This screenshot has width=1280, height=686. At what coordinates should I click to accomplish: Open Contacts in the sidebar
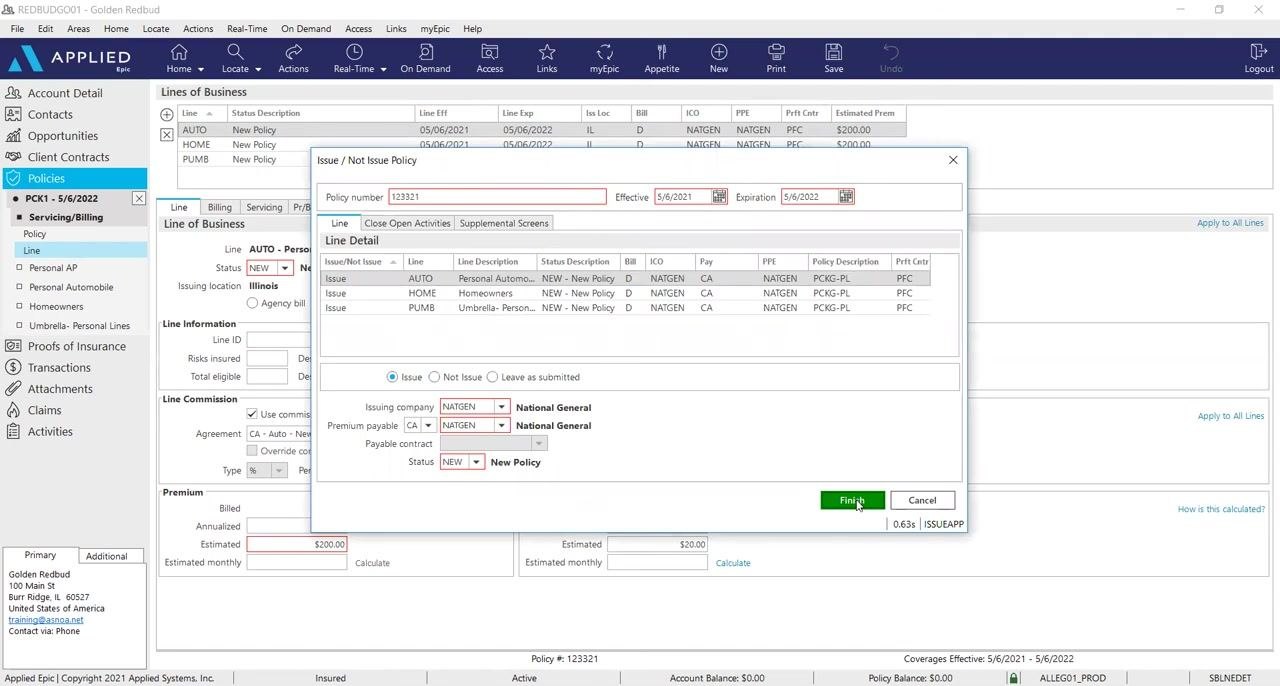(50, 114)
